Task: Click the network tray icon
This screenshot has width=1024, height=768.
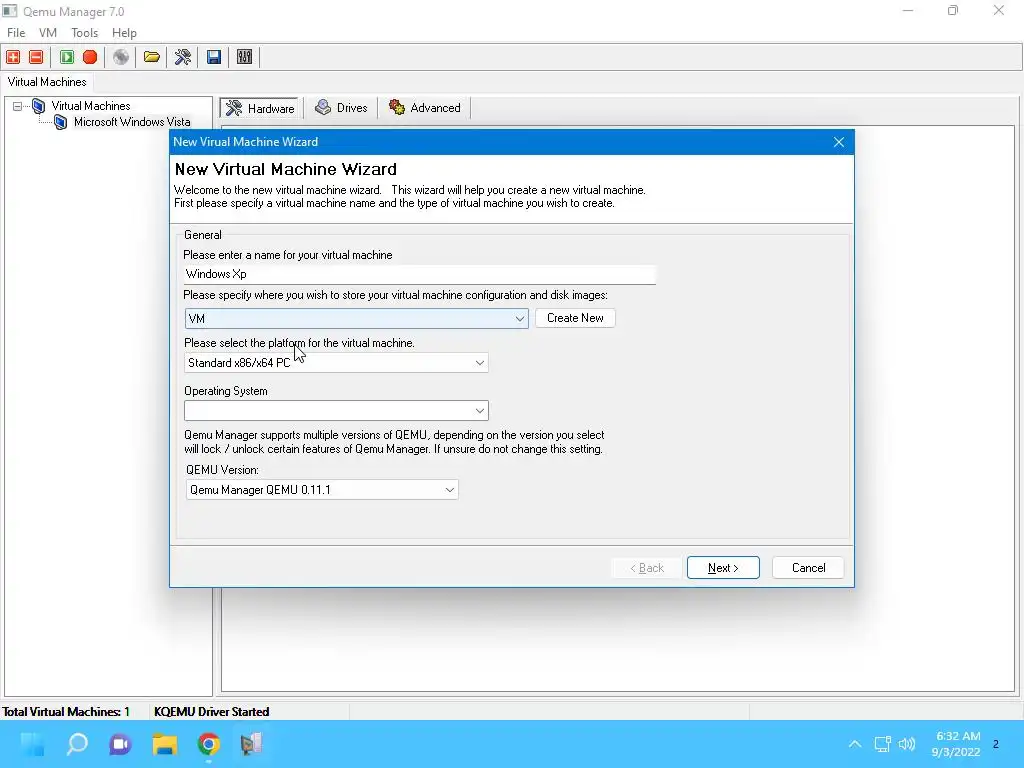Action: point(882,744)
